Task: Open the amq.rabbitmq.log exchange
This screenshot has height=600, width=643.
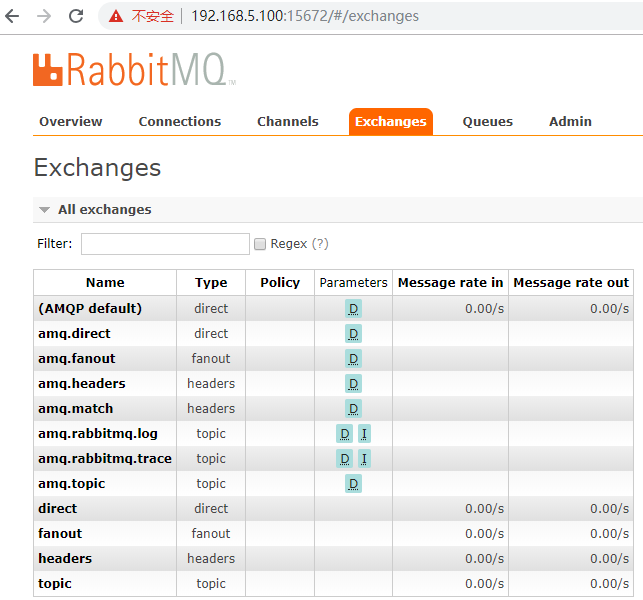Action: coord(98,433)
